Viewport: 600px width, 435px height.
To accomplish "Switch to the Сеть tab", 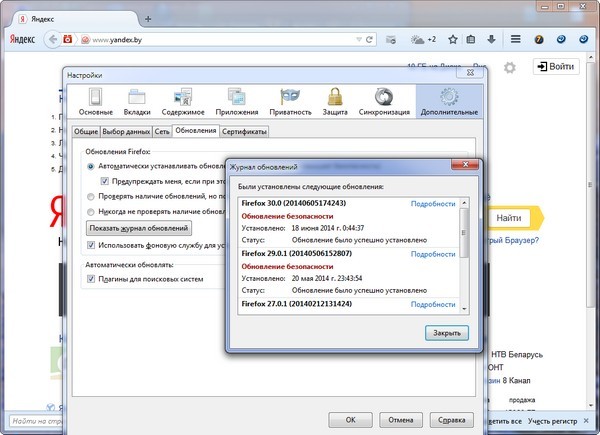I will tap(162, 132).
